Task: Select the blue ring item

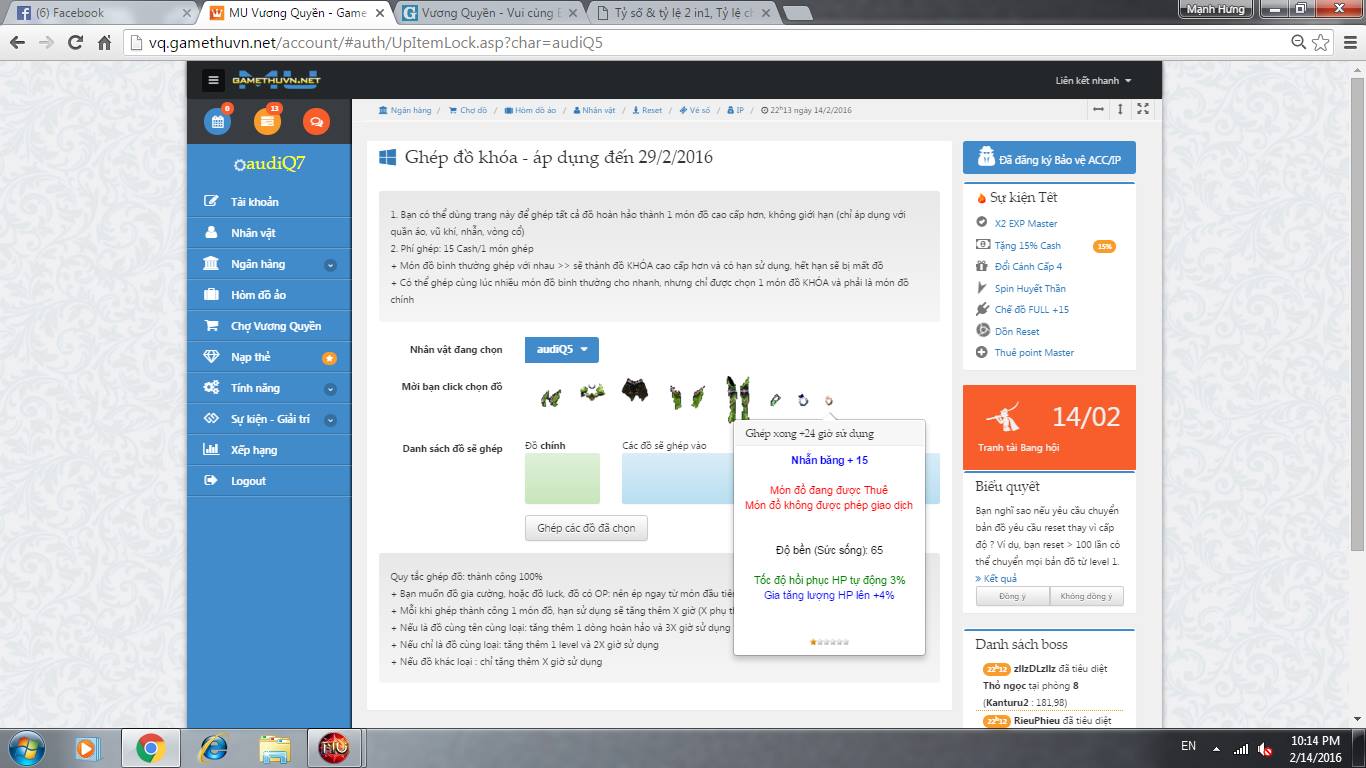Action: 802,400
